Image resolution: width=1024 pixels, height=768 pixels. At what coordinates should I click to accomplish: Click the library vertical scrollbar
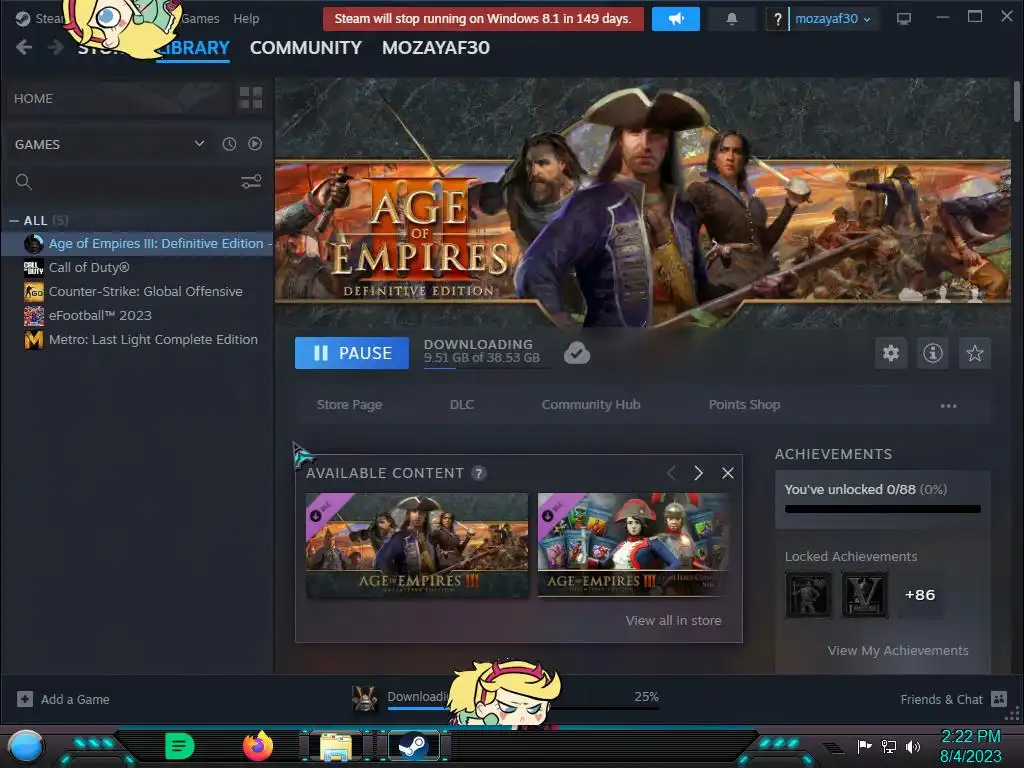click(x=1017, y=101)
